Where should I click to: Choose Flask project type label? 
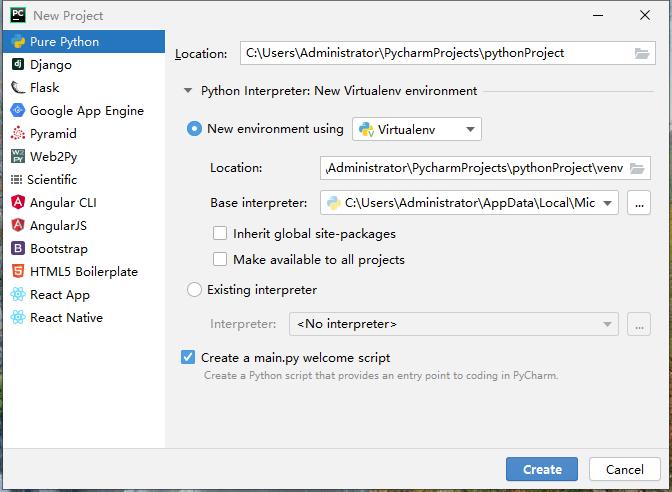click(45, 87)
